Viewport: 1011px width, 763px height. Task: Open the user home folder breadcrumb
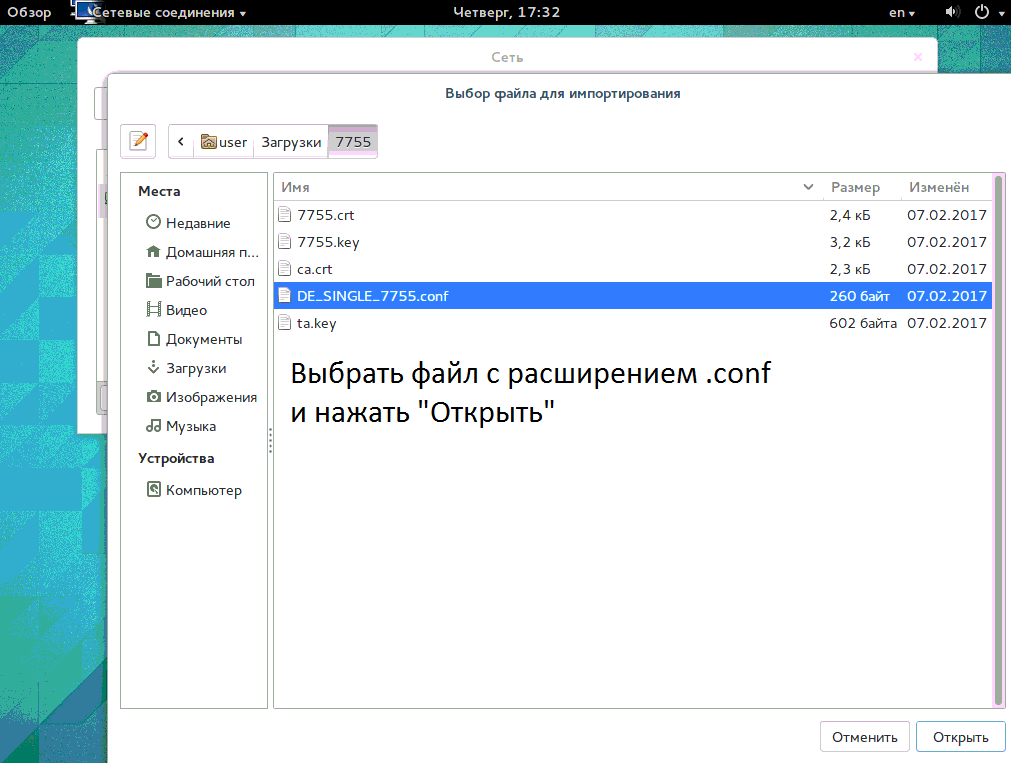coord(224,142)
